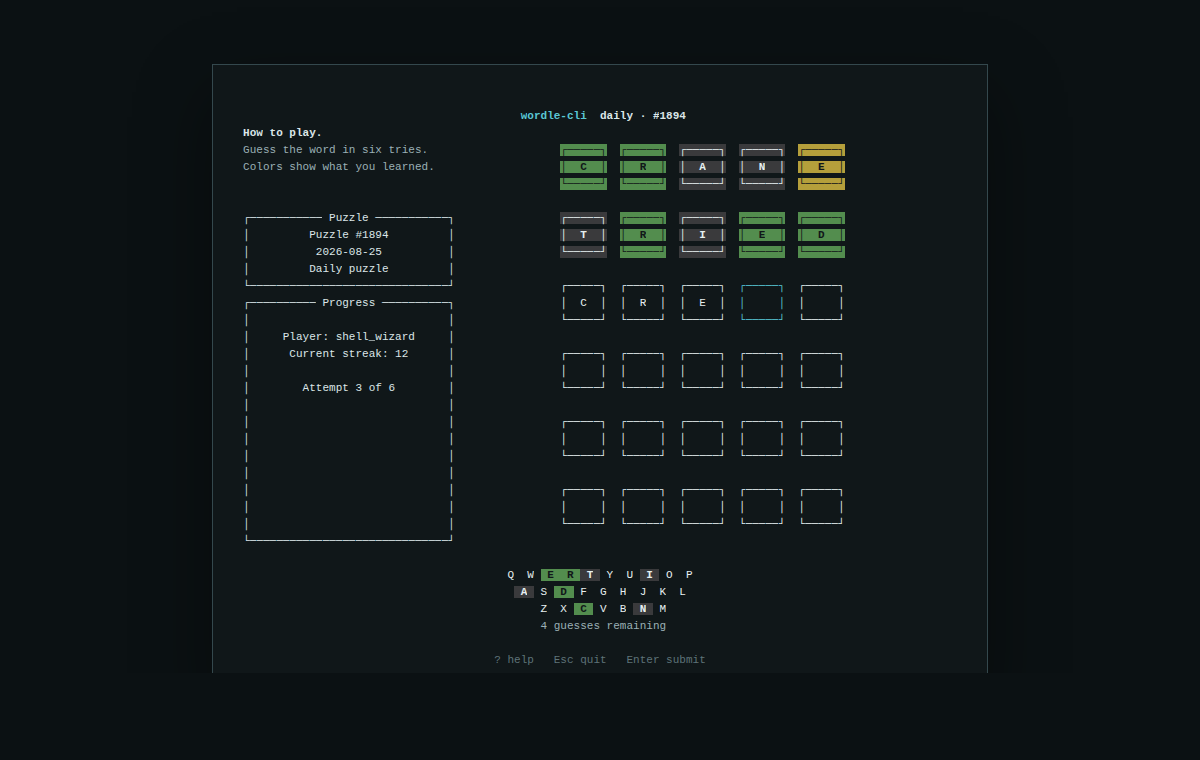Open help via the '? help' hint
Screen dimensions: 1200x760
(x=514, y=660)
